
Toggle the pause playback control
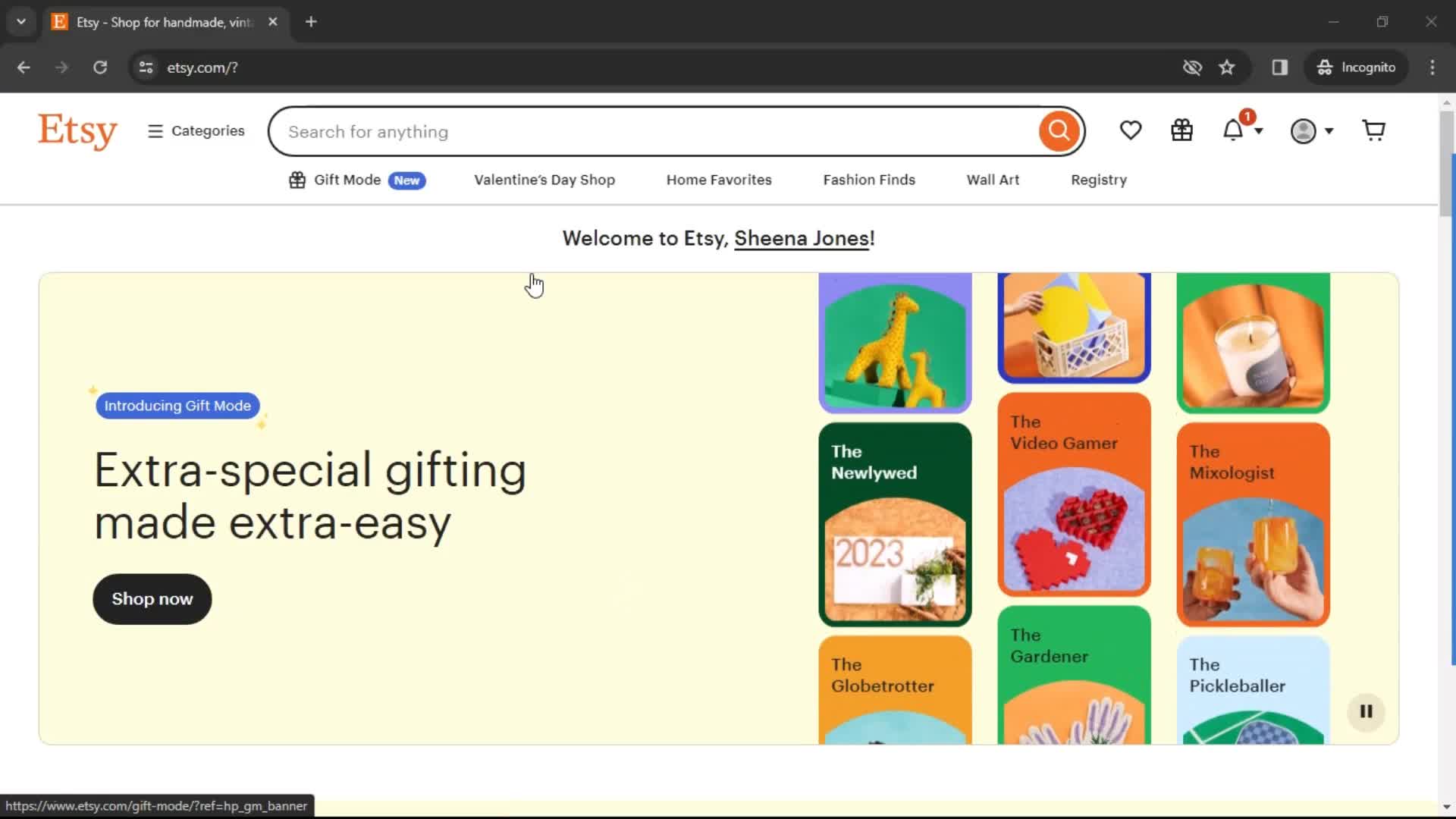[x=1365, y=711]
